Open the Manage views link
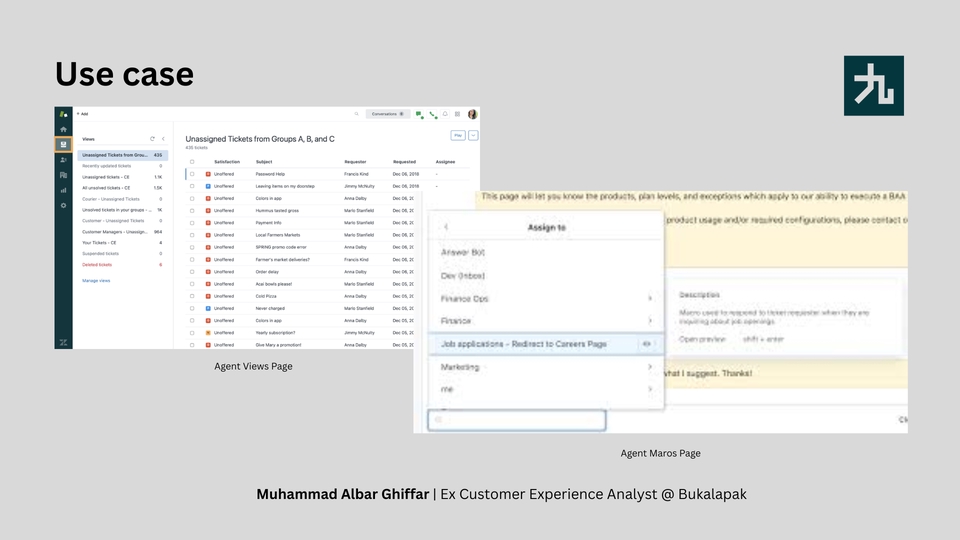The height and width of the screenshot is (540, 960). [96, 281]
